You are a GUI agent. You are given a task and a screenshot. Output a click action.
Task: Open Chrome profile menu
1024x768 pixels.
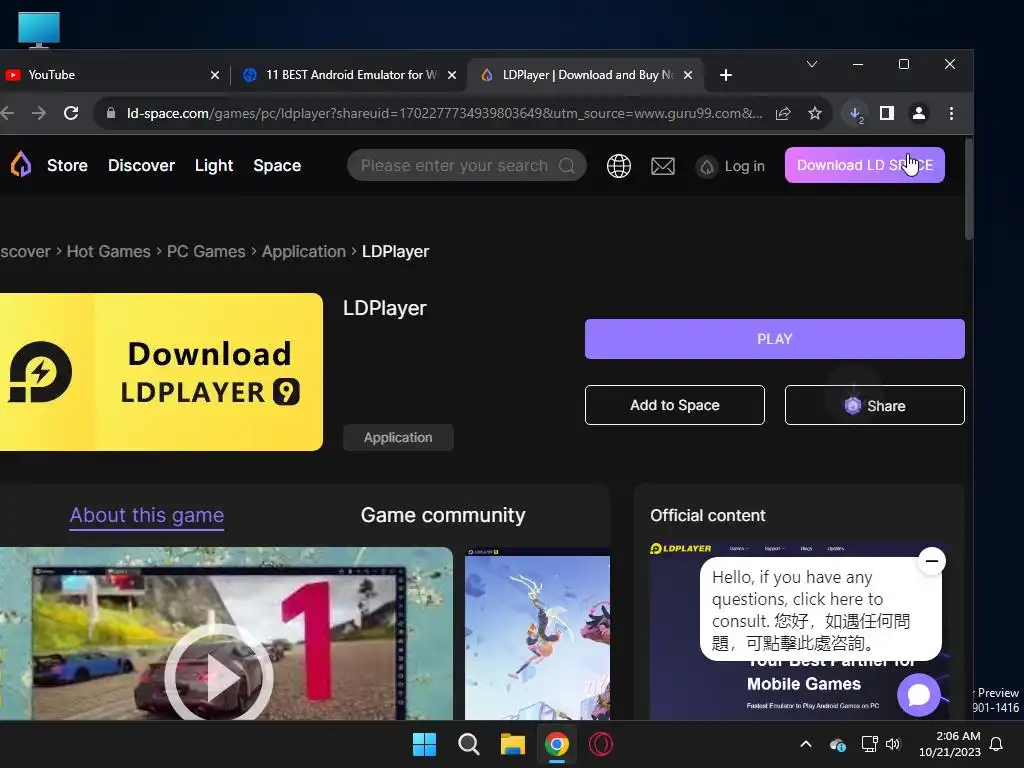click(x=918, y=113)
